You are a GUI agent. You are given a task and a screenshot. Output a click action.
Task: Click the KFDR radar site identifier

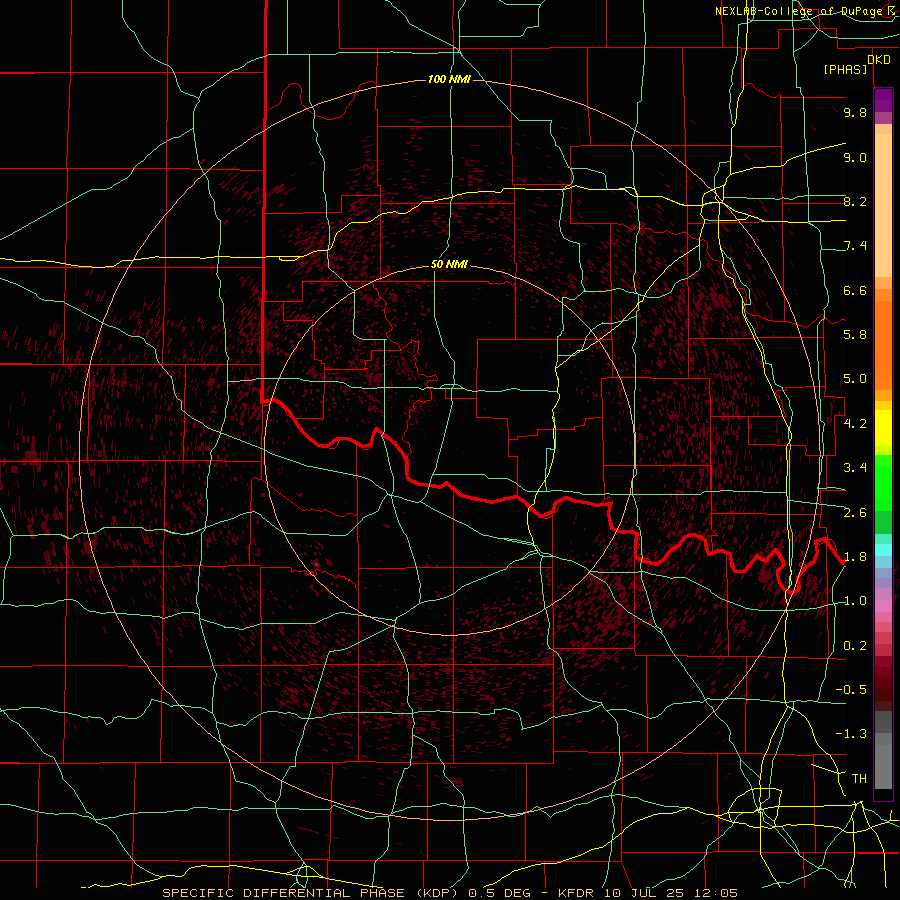[578, 893]
